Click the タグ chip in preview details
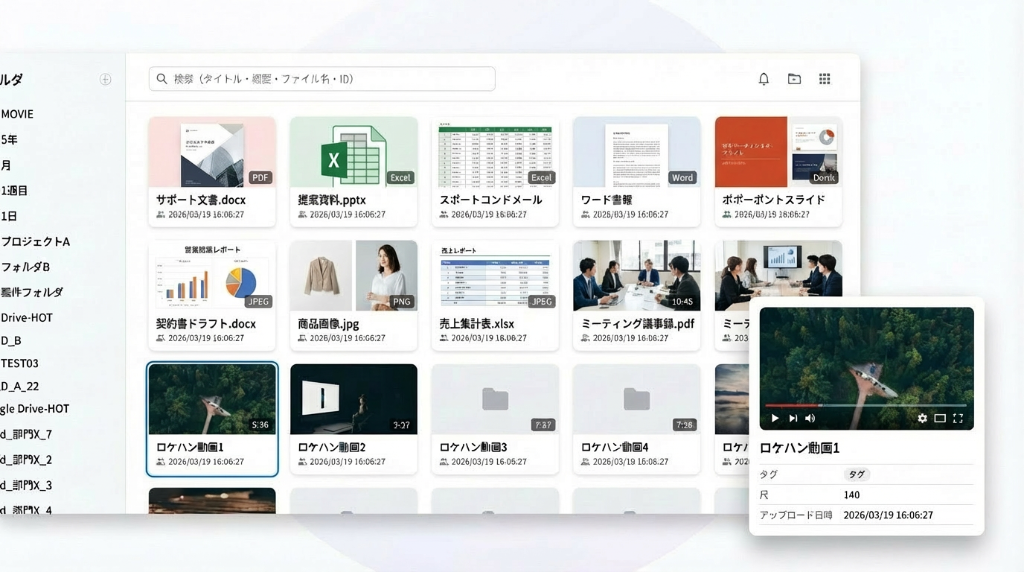This screenshot has width=1024, height=572. (x=856, y=475)
